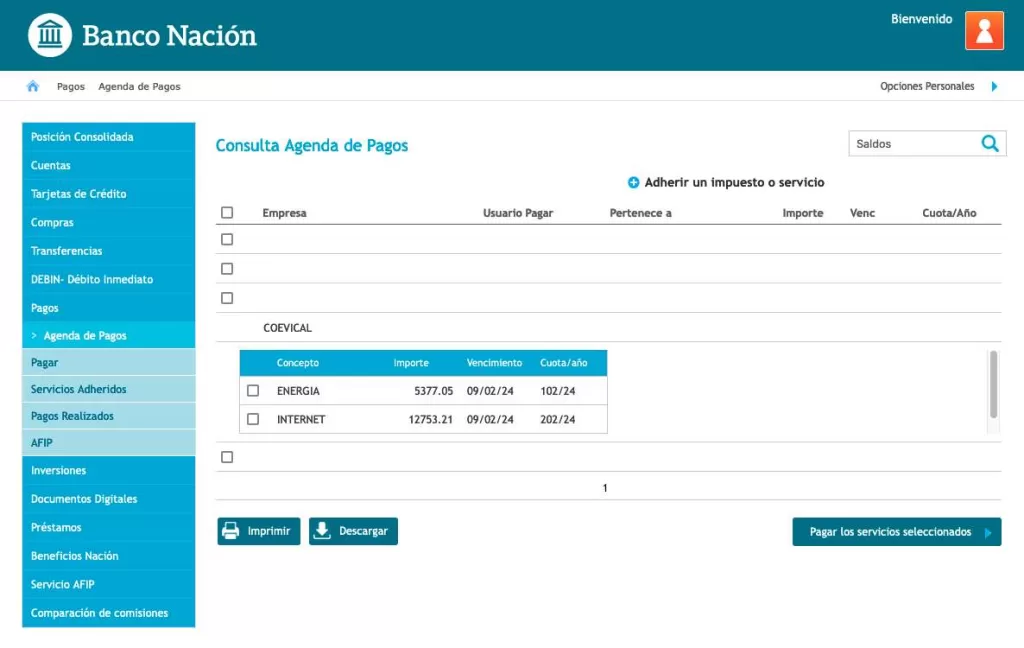Image resolution: width=1024 pixels, height=648 pixels.
Task: Click the Venc column header
Action: (862, 213)
